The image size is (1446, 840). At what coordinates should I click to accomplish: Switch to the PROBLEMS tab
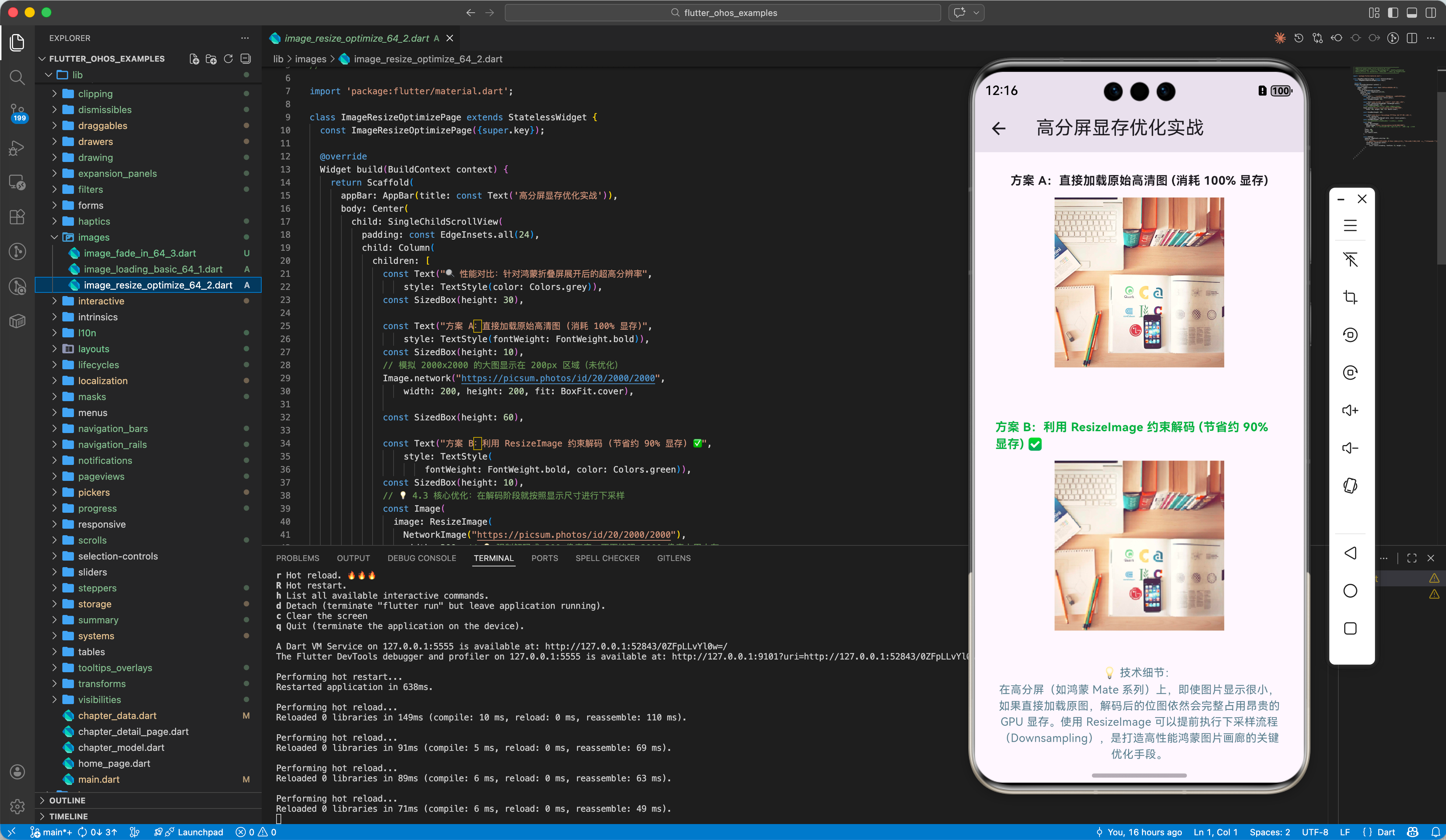tap(297, 558)
